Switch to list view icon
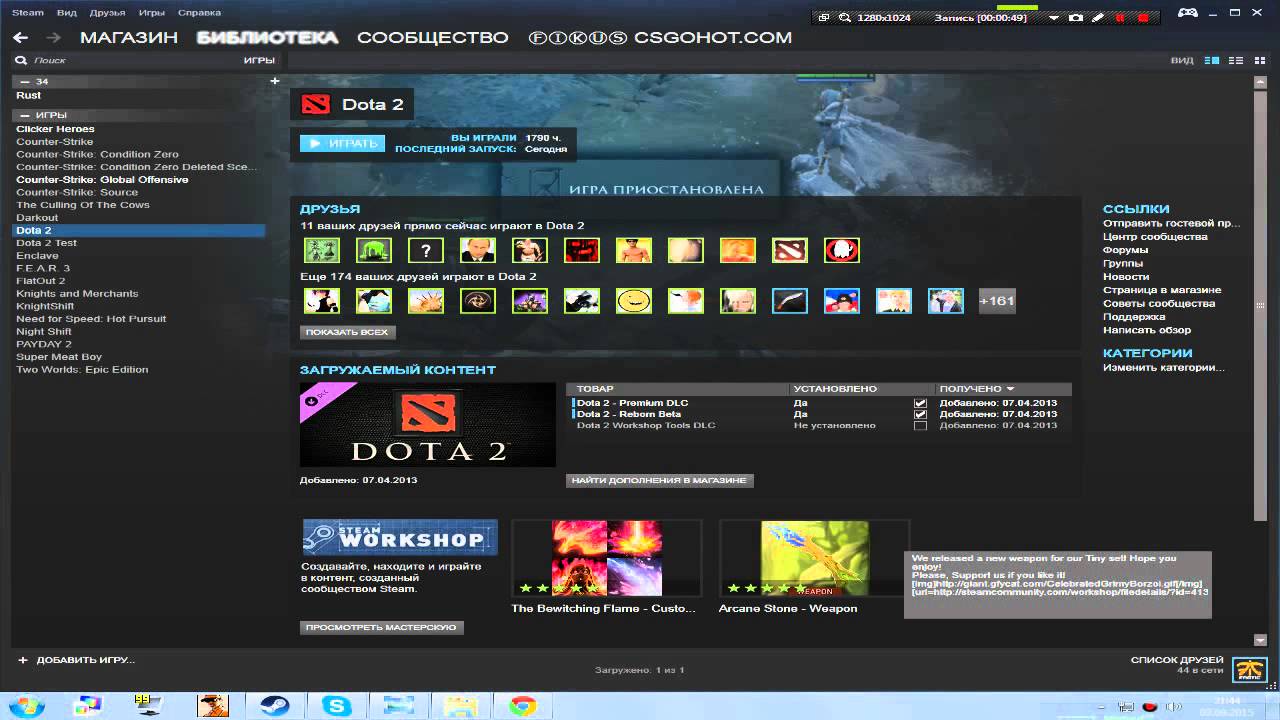Image resolution: width=1280 pixels, height=720 pixels. tap(1236, 60)
